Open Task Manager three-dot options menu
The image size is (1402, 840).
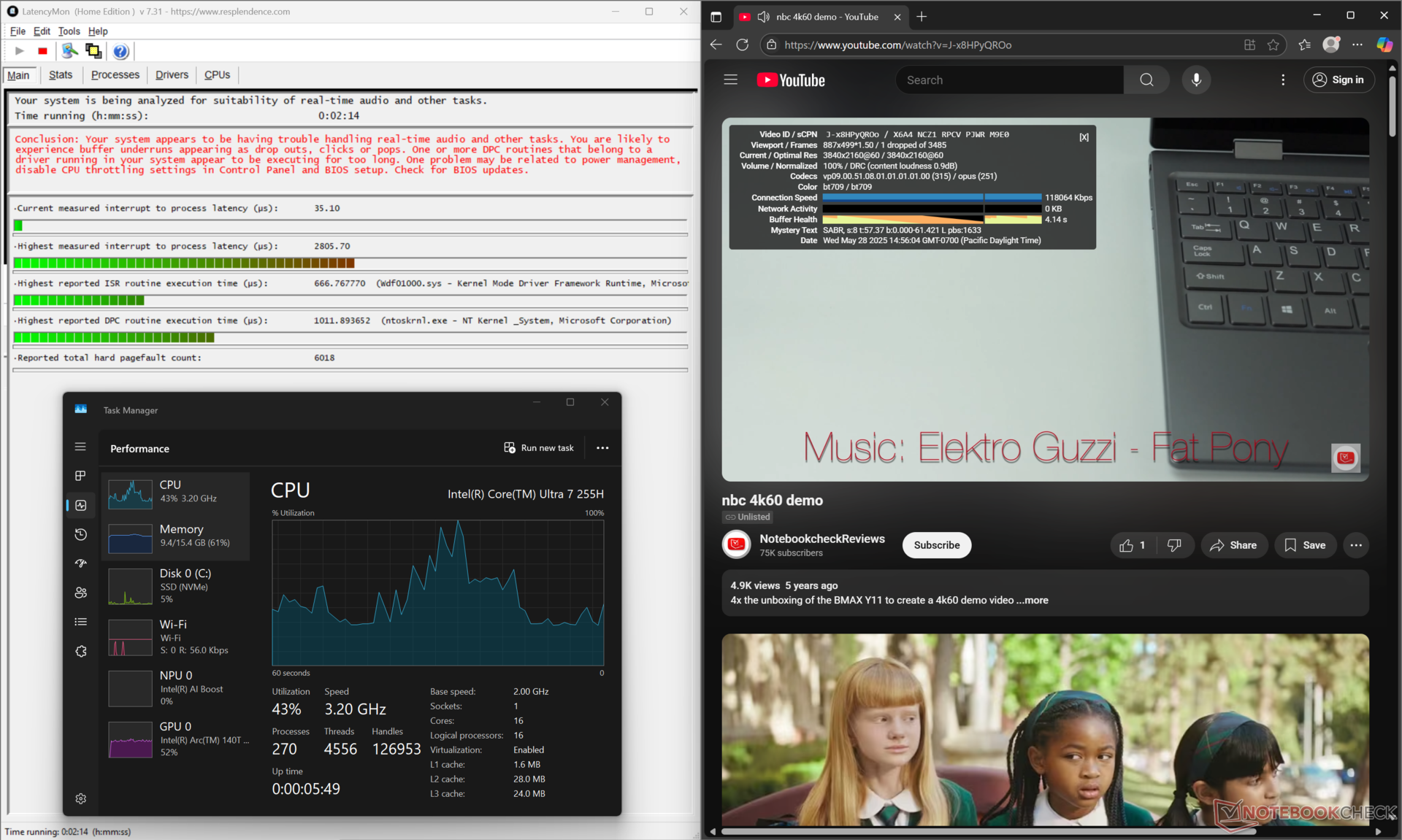point(602,448)
